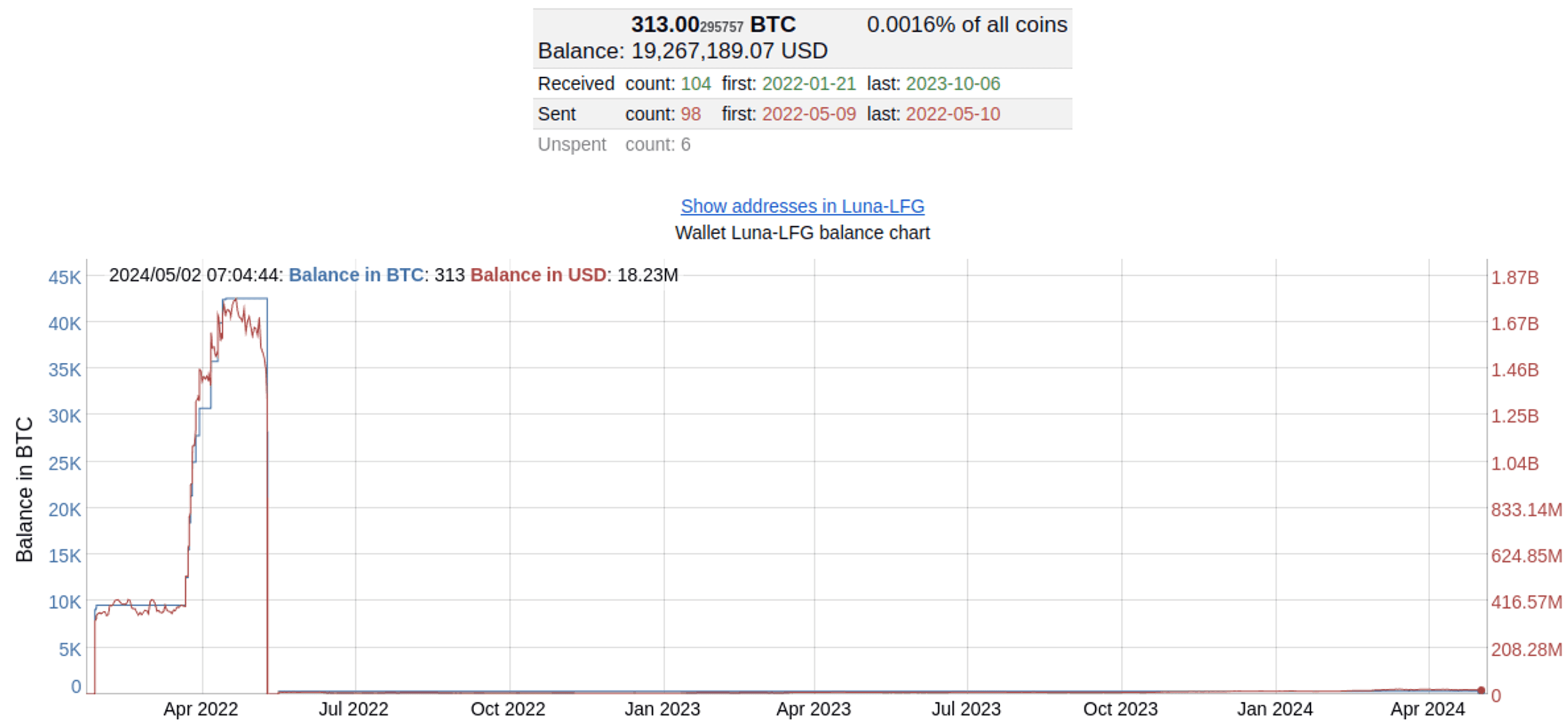Click the red data point at chart end
1568x728 pixels.
pyautogui.click(x=1480, y=690)
